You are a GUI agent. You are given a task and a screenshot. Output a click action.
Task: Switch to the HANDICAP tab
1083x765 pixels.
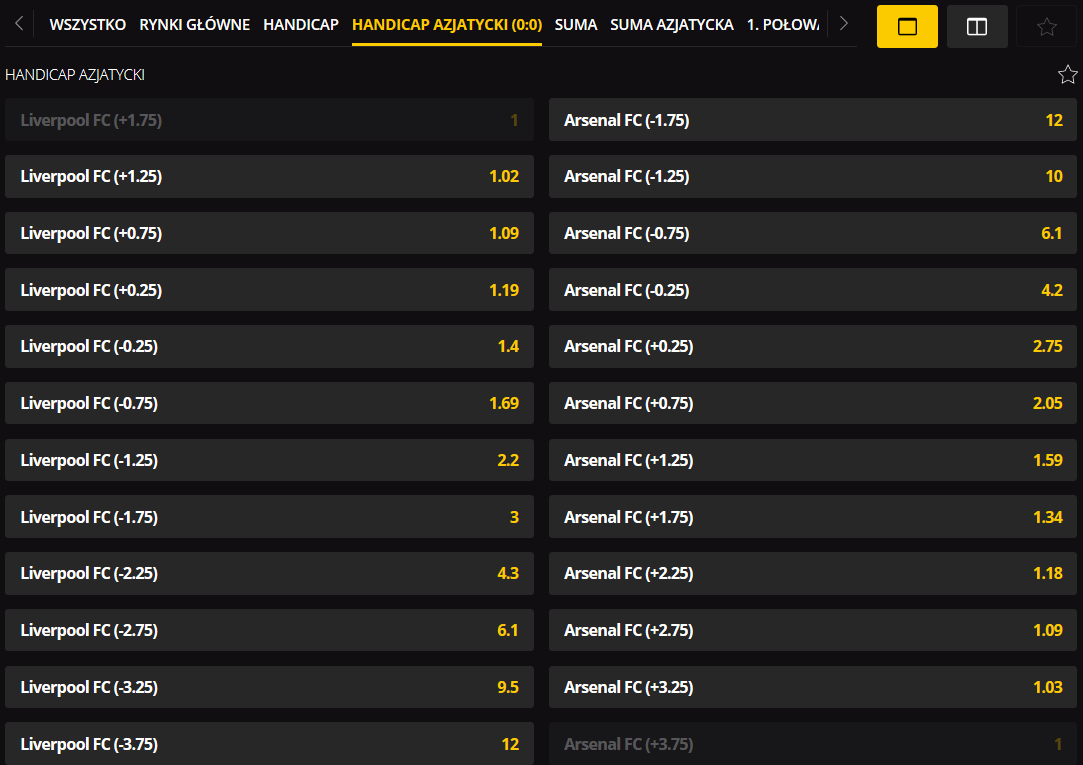(301, 25)
